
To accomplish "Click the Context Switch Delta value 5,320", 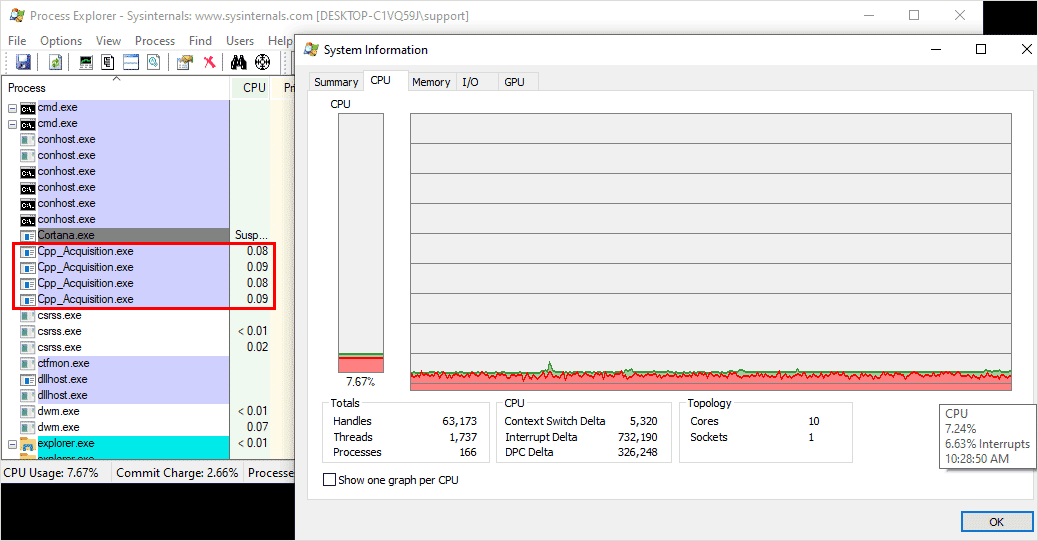I will [x=643, y=421].
